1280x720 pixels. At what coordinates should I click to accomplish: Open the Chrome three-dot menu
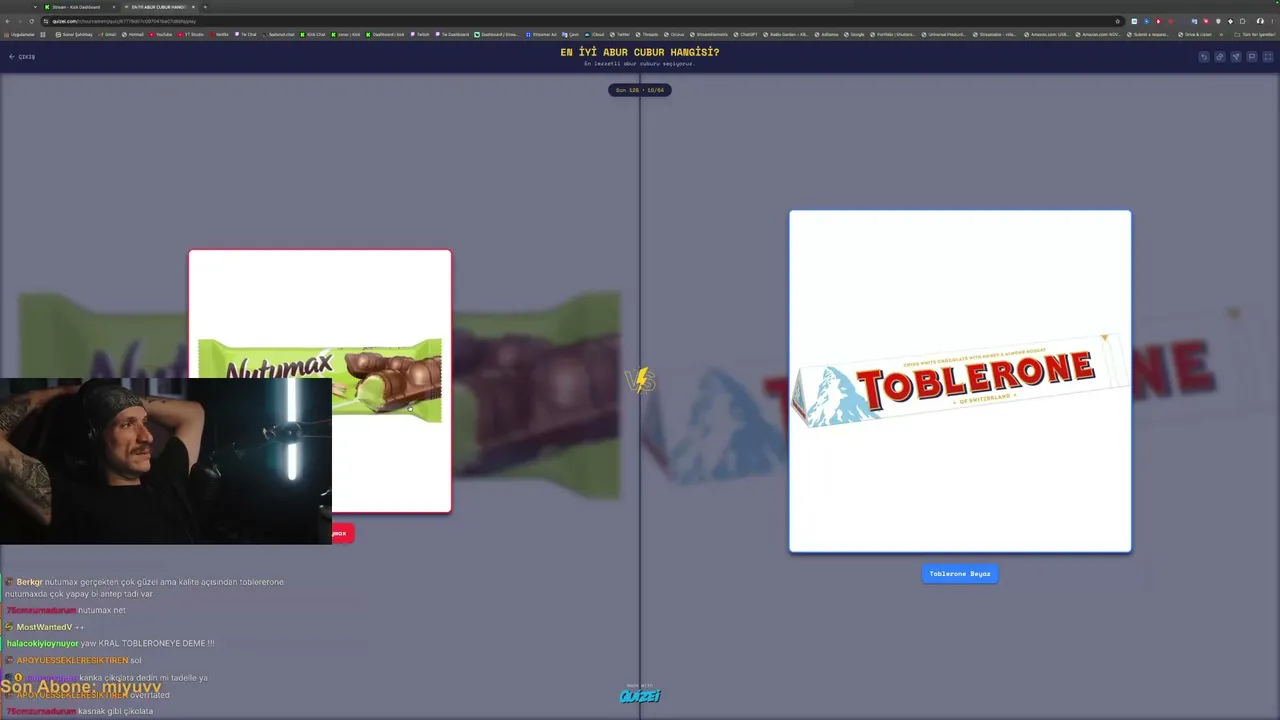[1272, 21]
